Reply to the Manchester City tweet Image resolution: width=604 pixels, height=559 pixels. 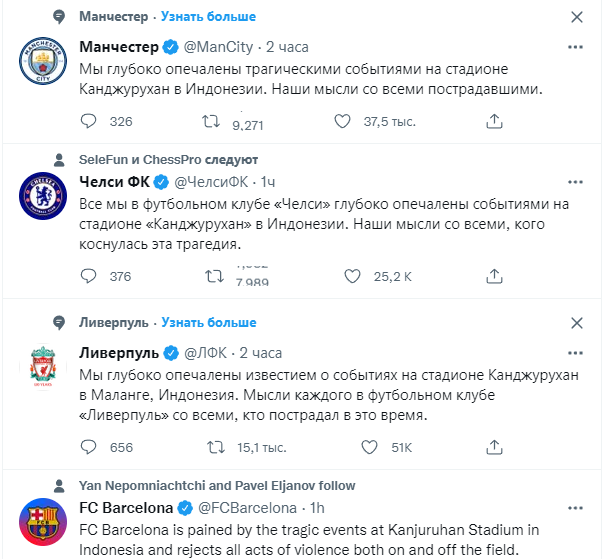[88, 121]
